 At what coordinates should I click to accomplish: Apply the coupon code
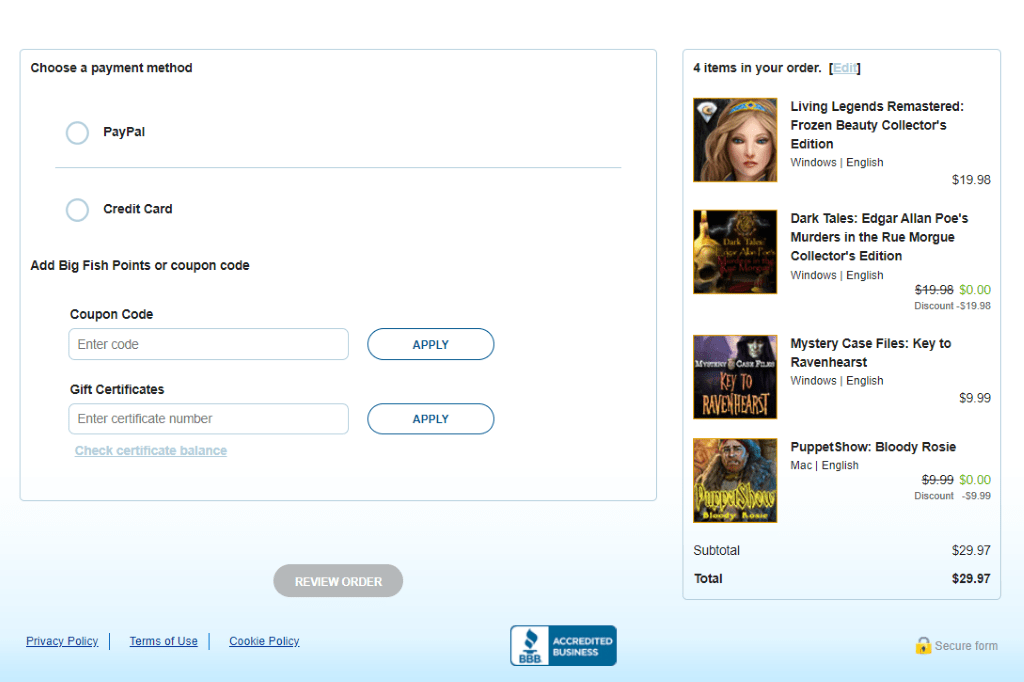[x=430, y=344]
